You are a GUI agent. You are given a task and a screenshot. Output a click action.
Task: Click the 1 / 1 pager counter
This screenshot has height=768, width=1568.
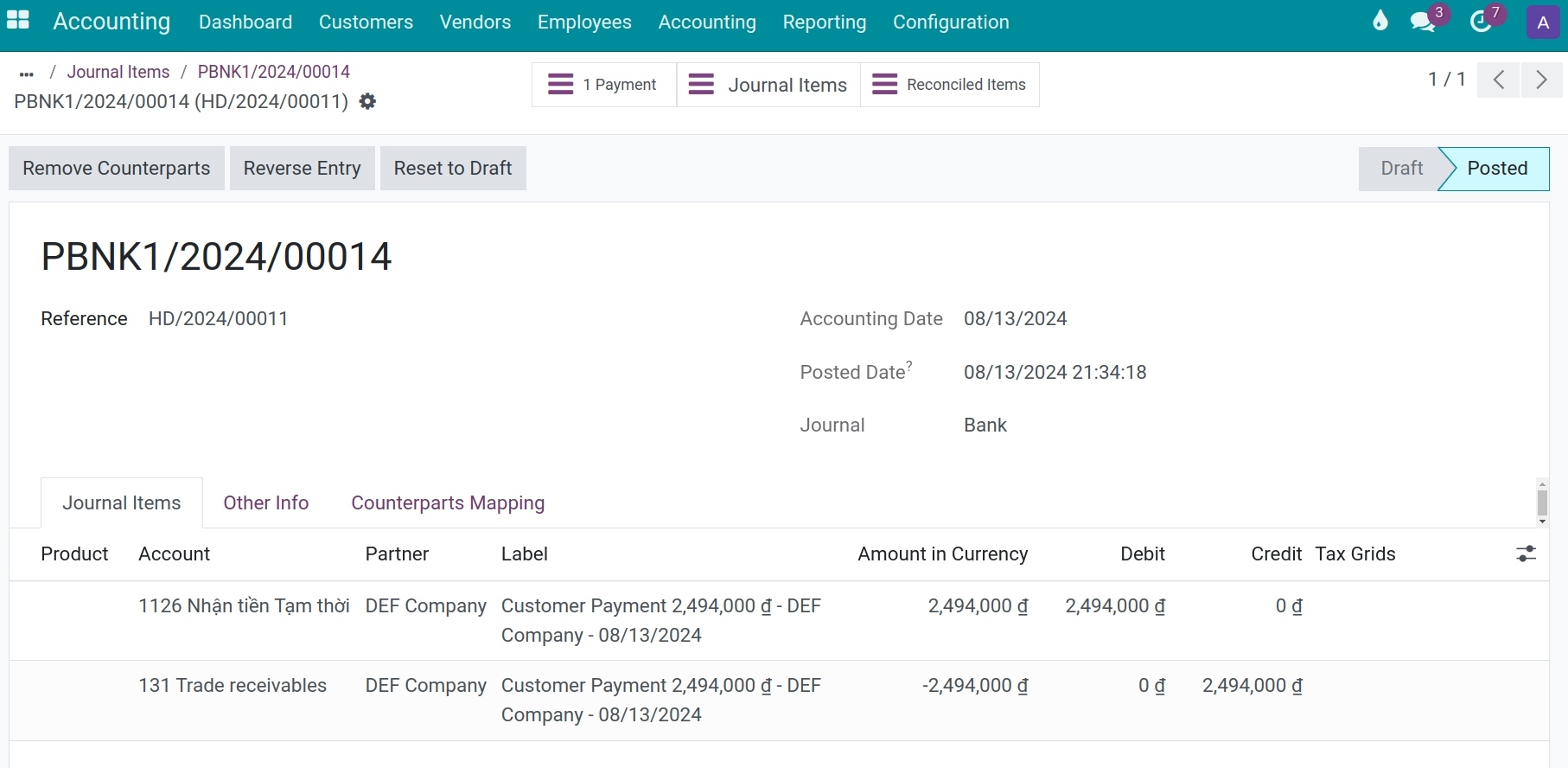(1447, 80)
